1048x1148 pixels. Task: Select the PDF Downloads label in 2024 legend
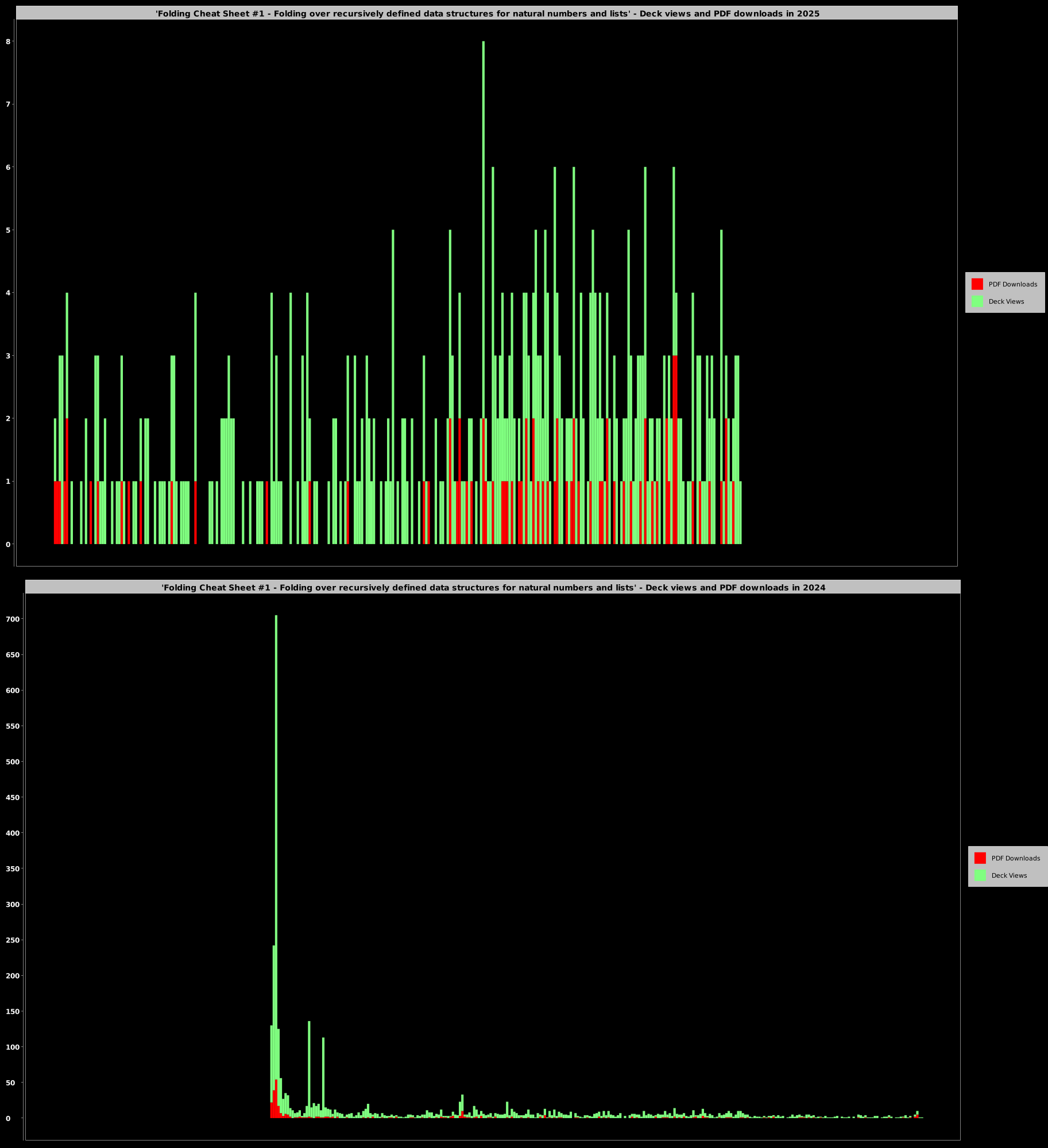pos(1015,858)
